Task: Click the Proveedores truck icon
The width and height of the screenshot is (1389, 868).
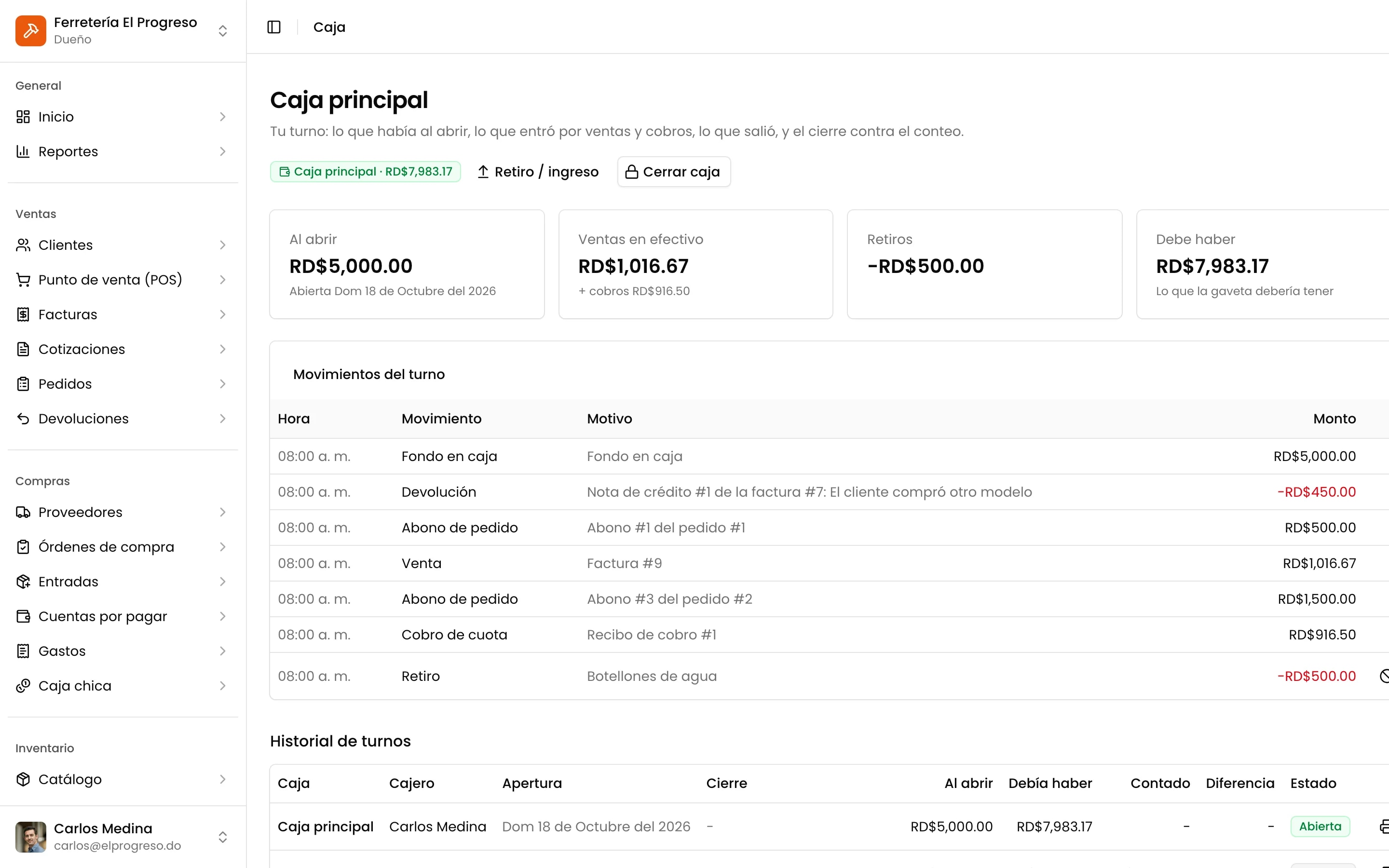Action: (23, 512)
